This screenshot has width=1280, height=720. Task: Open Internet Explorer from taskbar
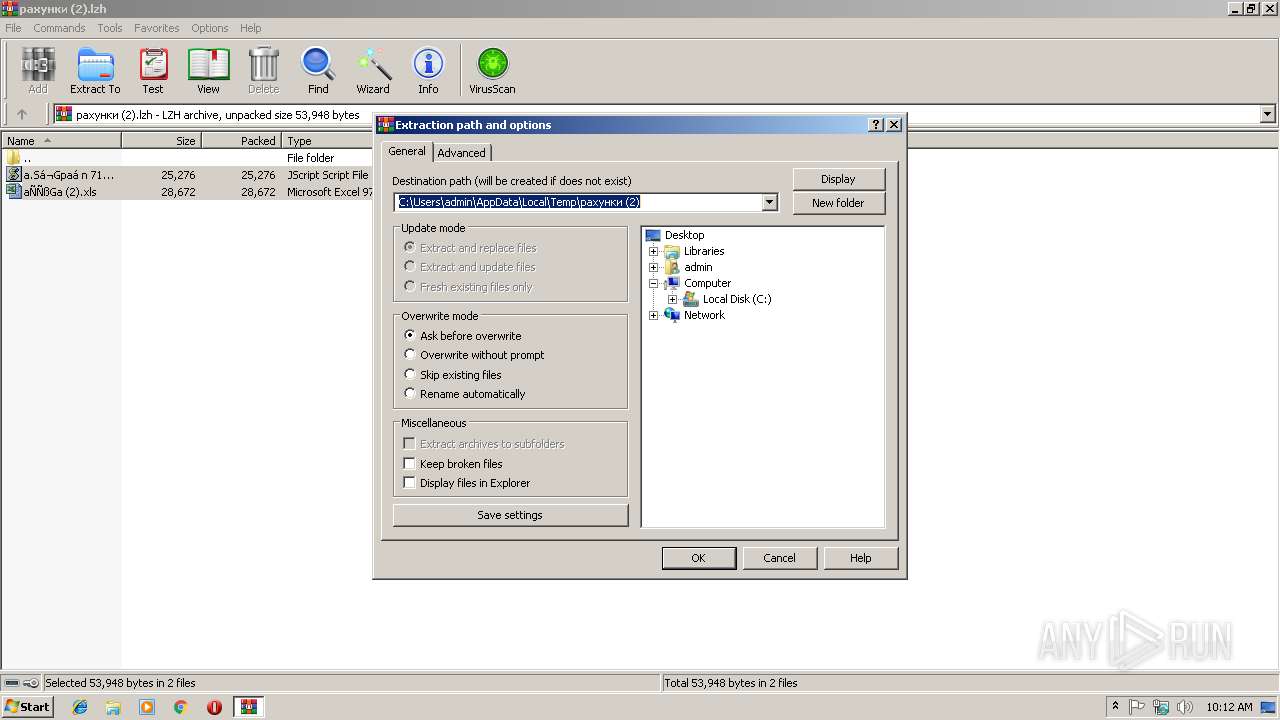[x=80, y=707]
